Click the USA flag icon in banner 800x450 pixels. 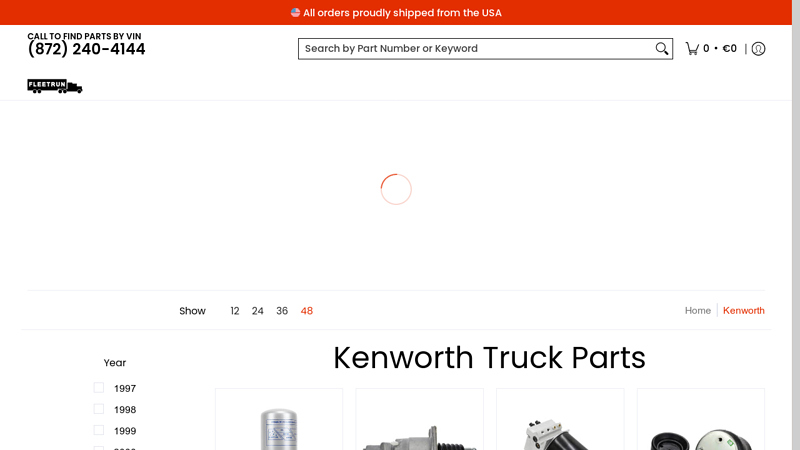pyautogui.click(x=295, y=12)
